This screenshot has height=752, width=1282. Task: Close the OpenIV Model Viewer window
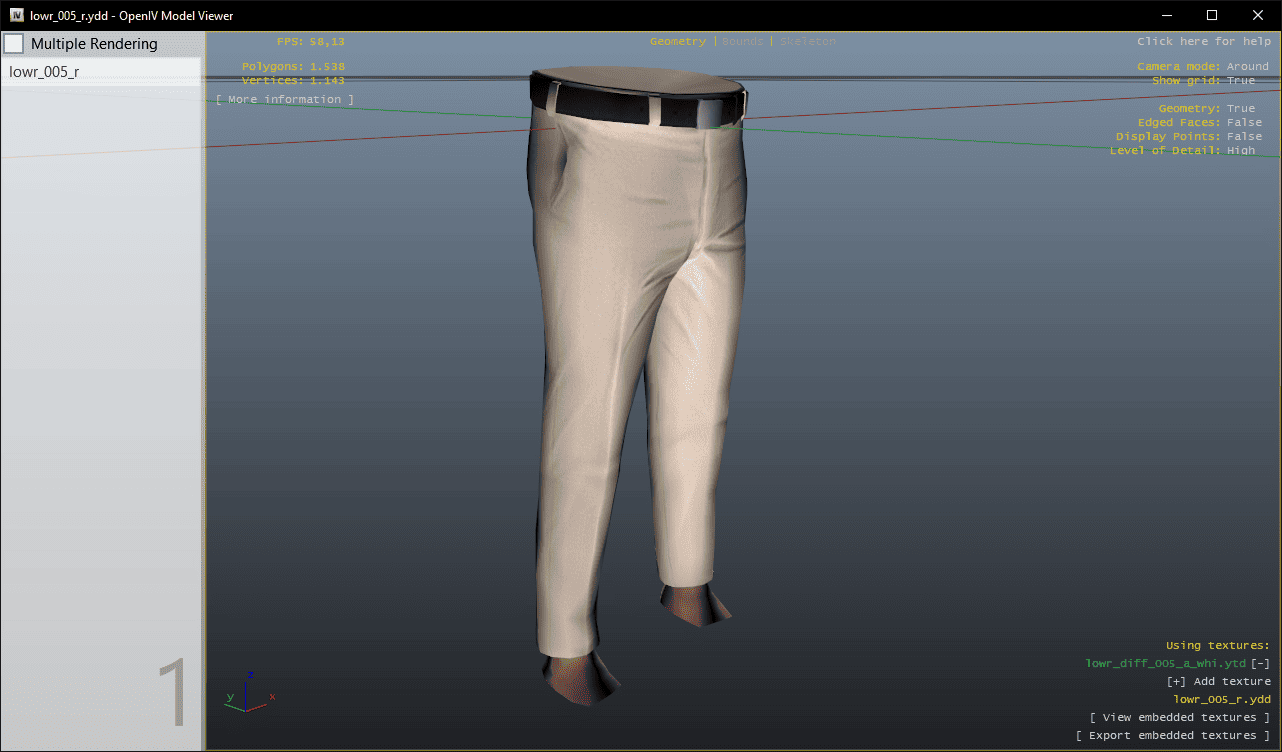click(1257, 16)
